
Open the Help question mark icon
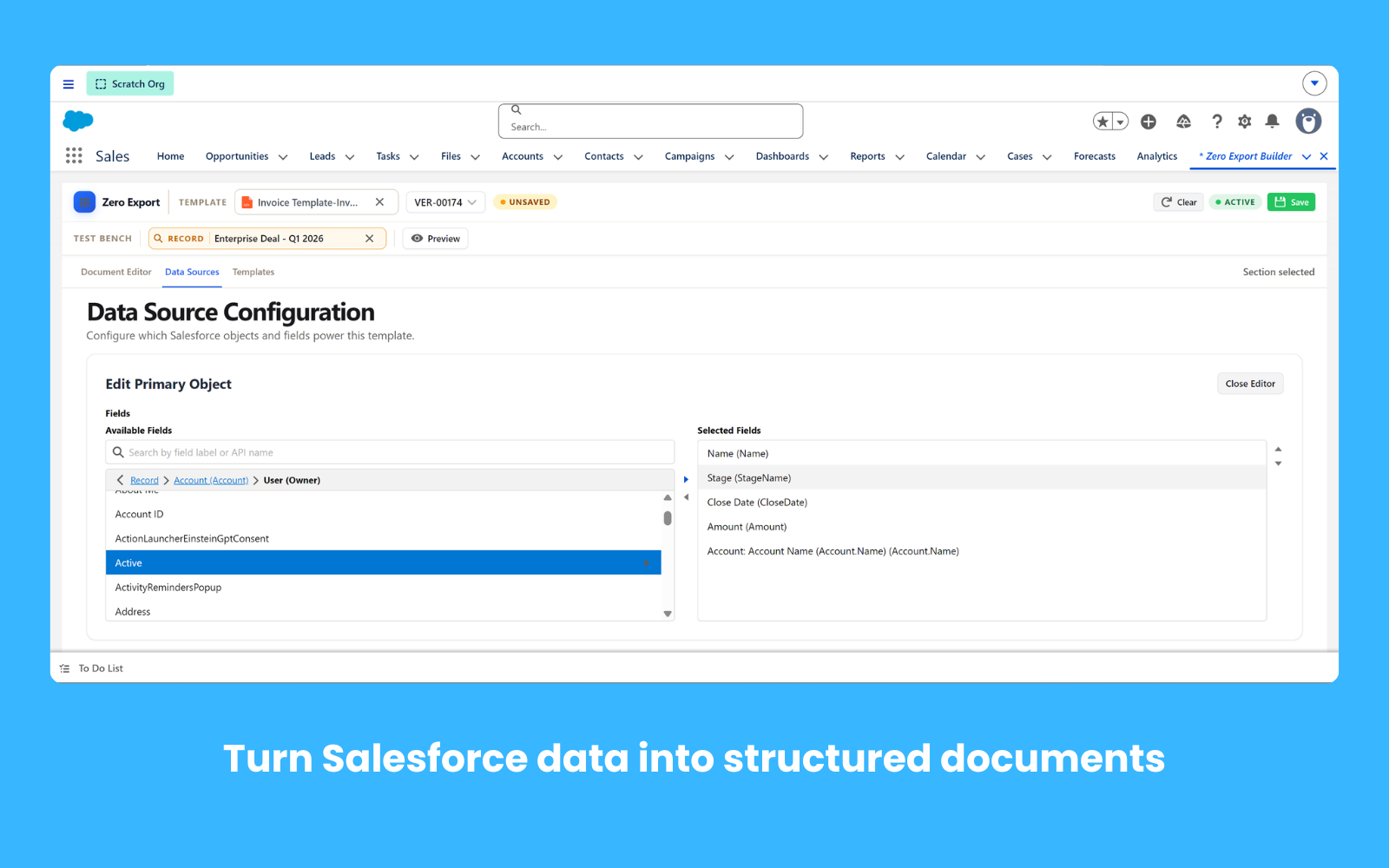tap(1217, 122)
